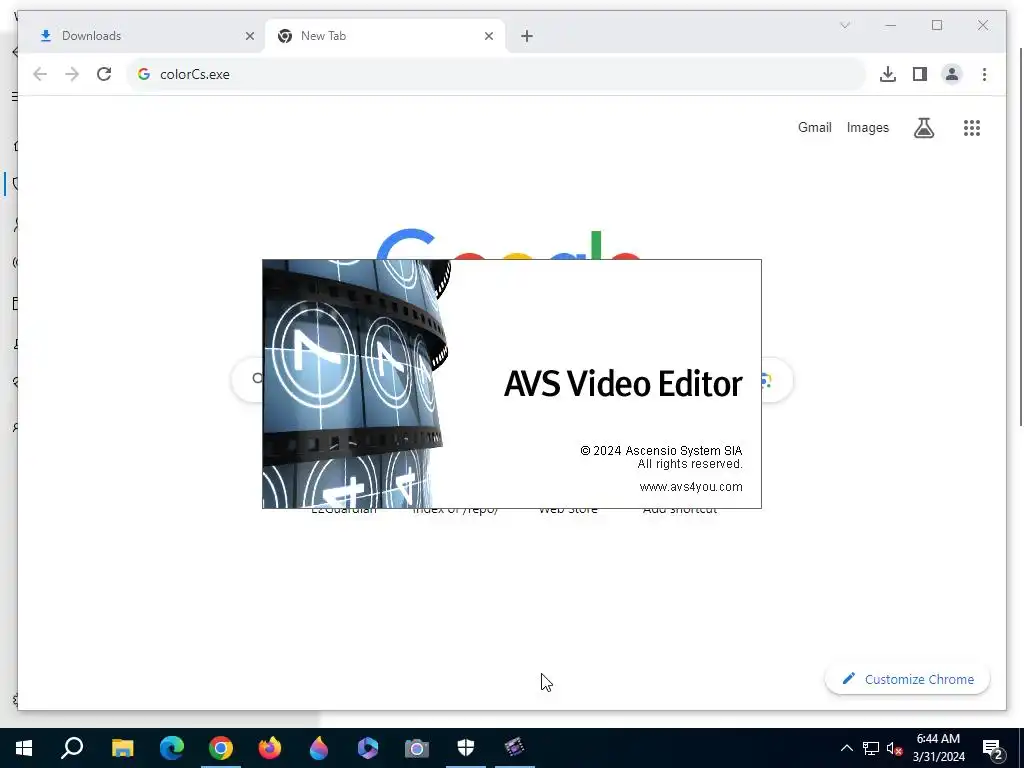Reload the current page
This screenshot has height=768, width=1024.
(104, 74)
